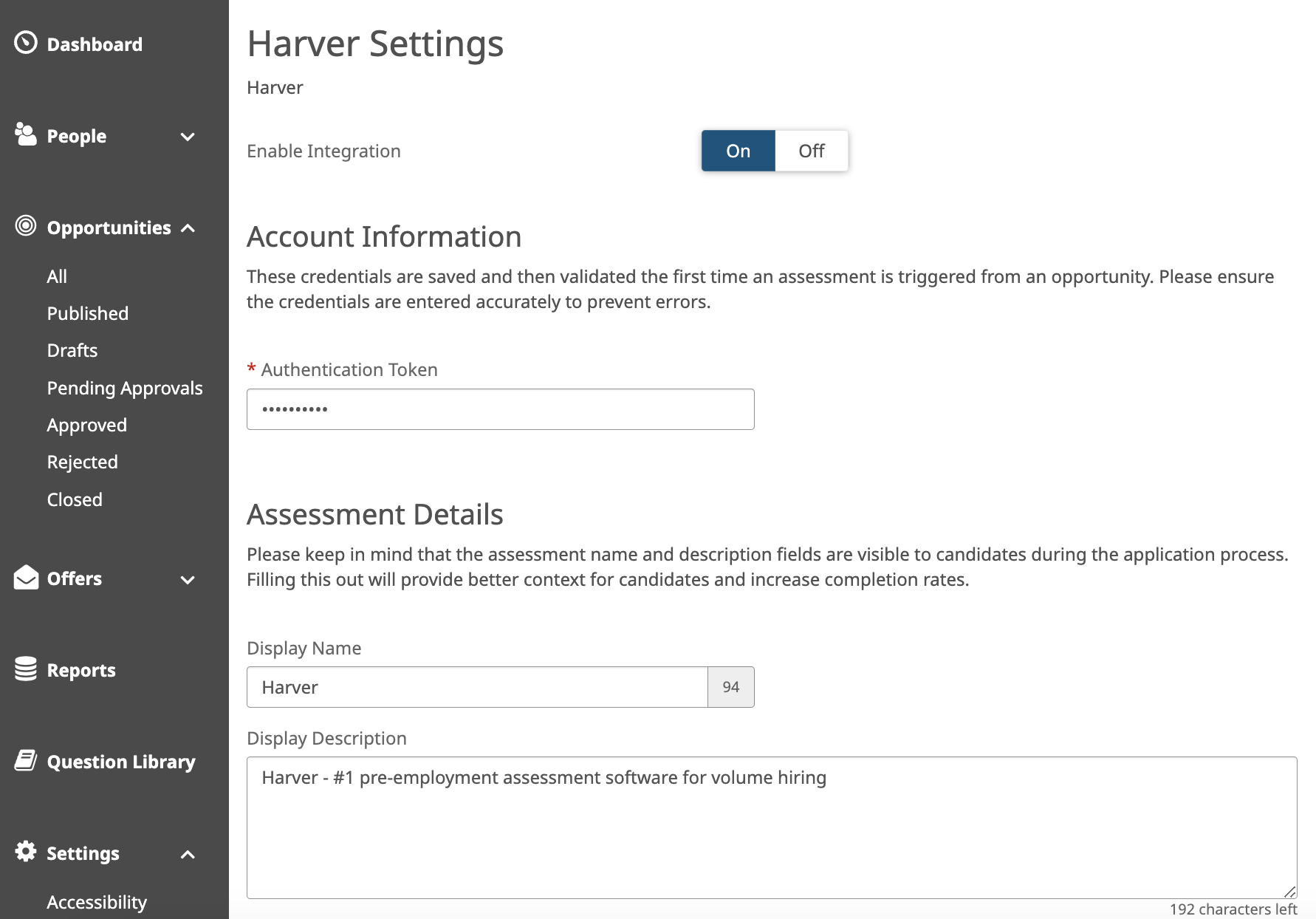Screen dimensions: 1316x919
Task: Select the Opportunities section label
Action: click(x=109, y=228)
